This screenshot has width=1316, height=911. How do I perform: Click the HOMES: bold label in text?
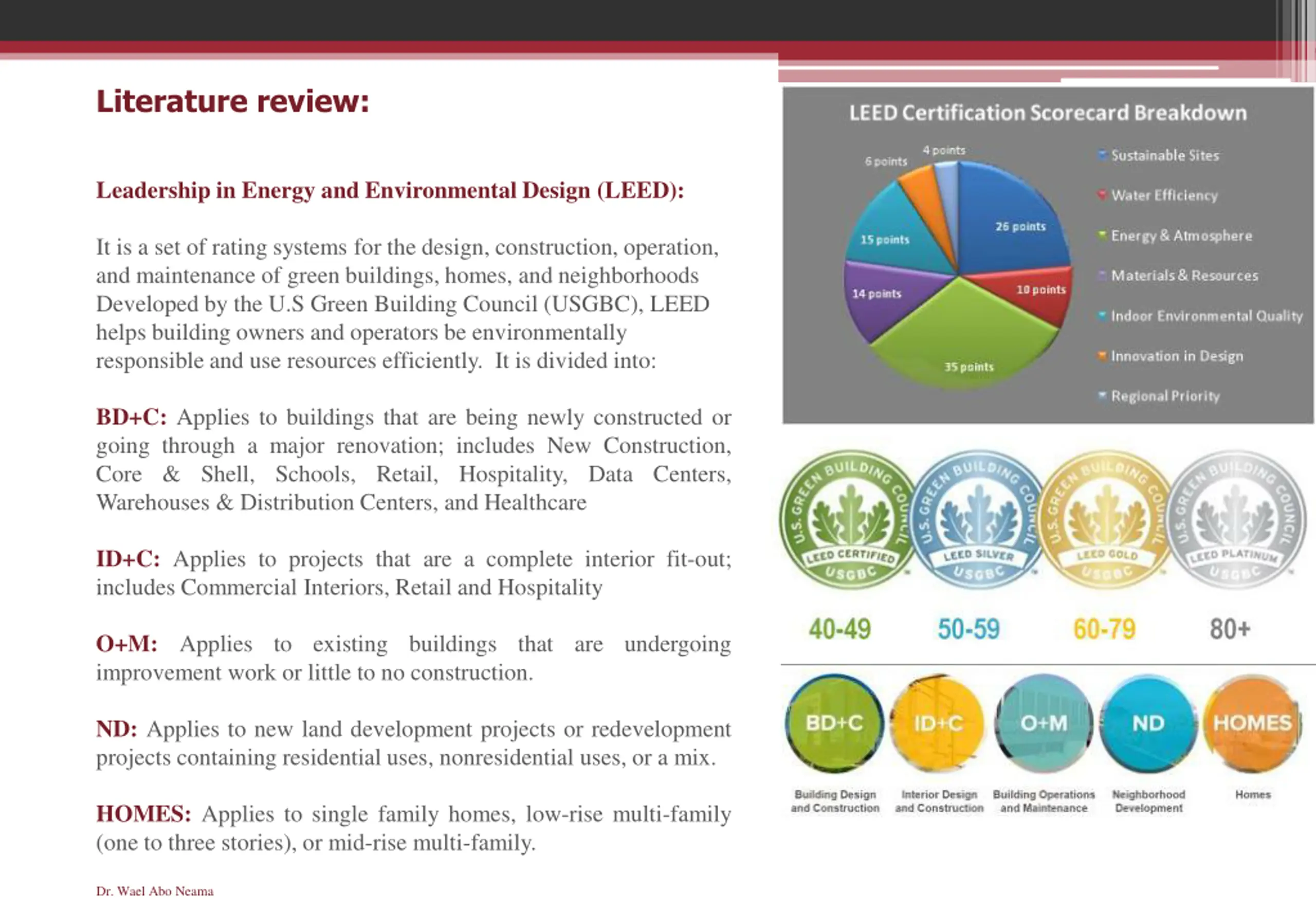143,814
